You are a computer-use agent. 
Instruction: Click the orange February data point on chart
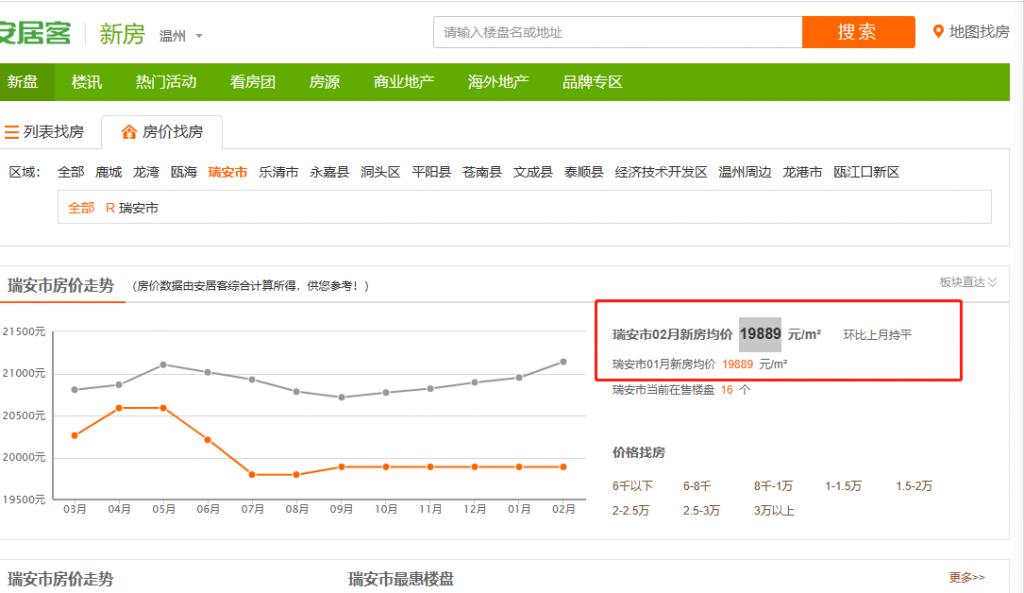[x=563, y=466]
